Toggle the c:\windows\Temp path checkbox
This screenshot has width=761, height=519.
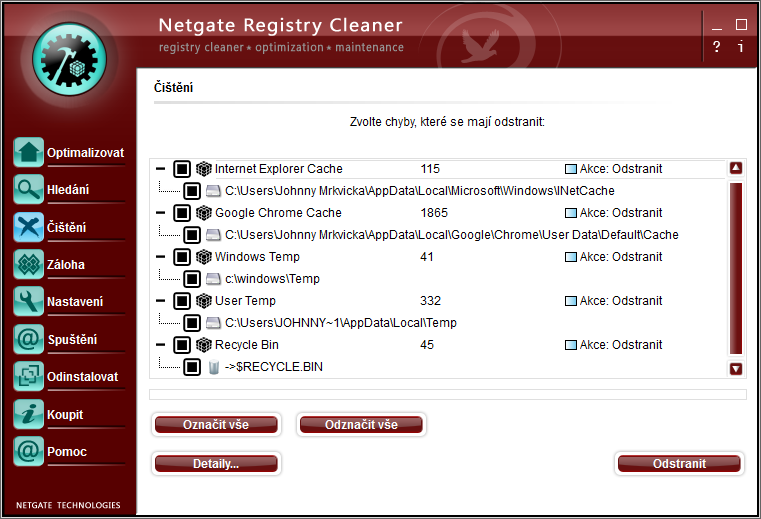pyautogui.click(x=192, y=279)
